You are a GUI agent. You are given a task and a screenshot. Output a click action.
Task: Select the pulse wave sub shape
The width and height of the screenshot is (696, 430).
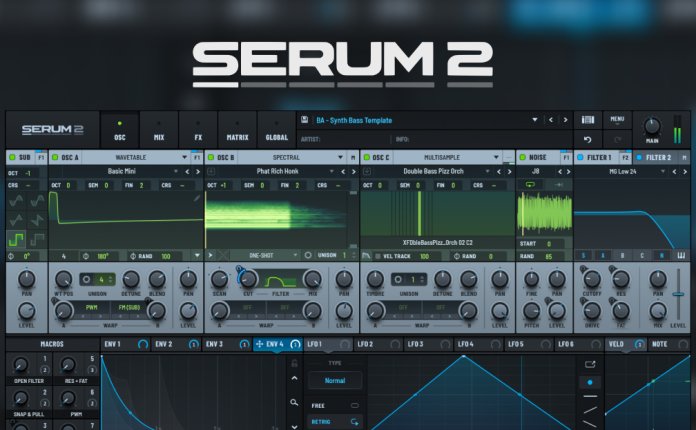coord(36,239)
